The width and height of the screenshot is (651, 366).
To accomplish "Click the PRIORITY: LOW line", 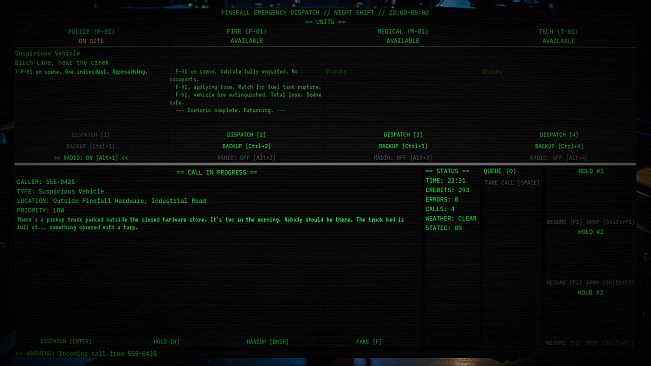I will (41, 210).
